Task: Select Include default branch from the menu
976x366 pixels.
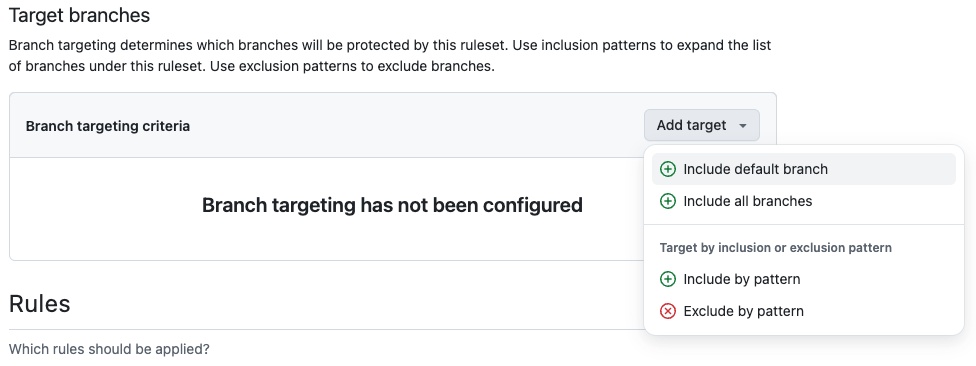Action: point(804,169)
